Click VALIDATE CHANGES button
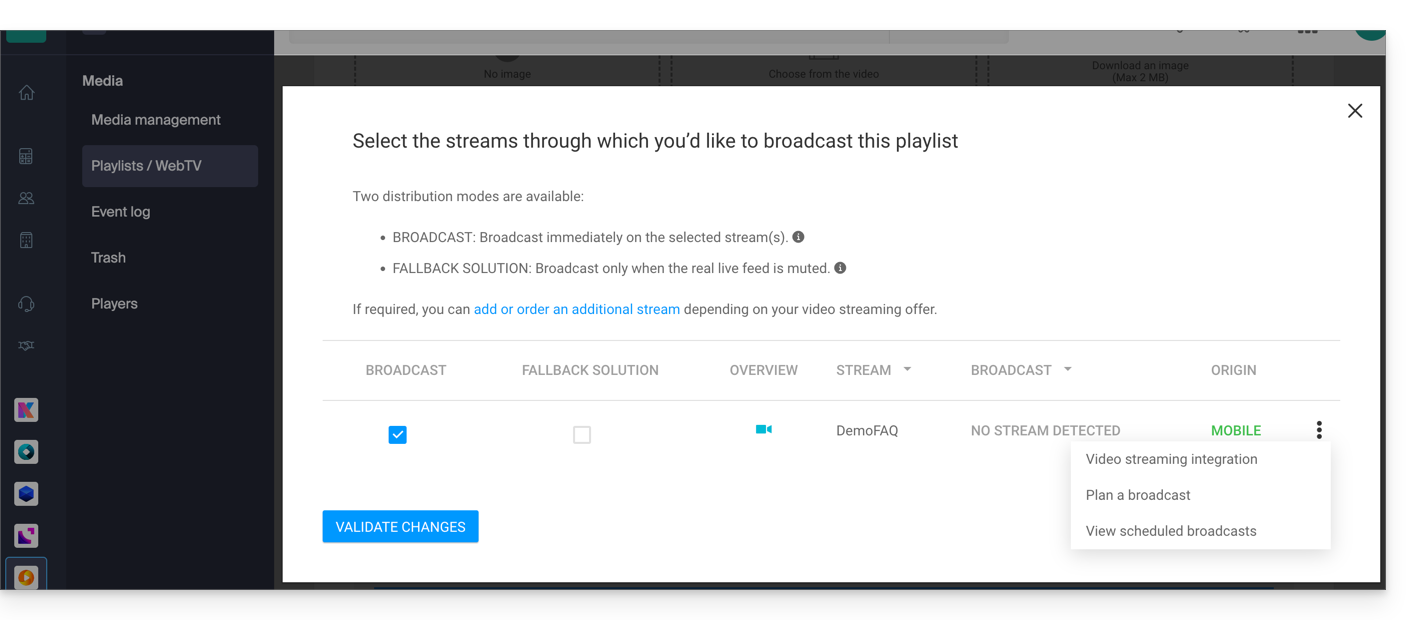The image size is (1416, 620). pyautogui.click(x=400, y=527)
